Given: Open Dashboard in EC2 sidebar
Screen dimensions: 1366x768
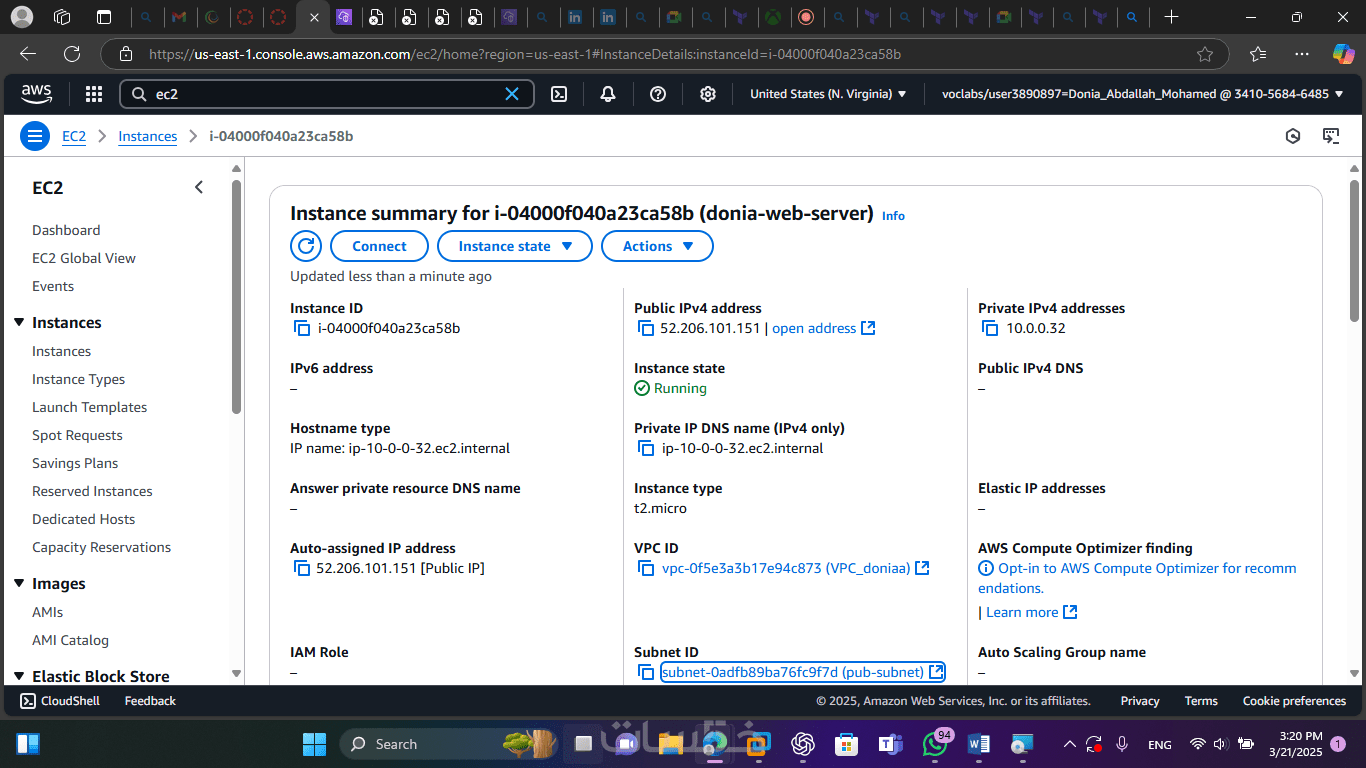Looking at the screenshot, I should pyautogui.click(x=66, y=230).
